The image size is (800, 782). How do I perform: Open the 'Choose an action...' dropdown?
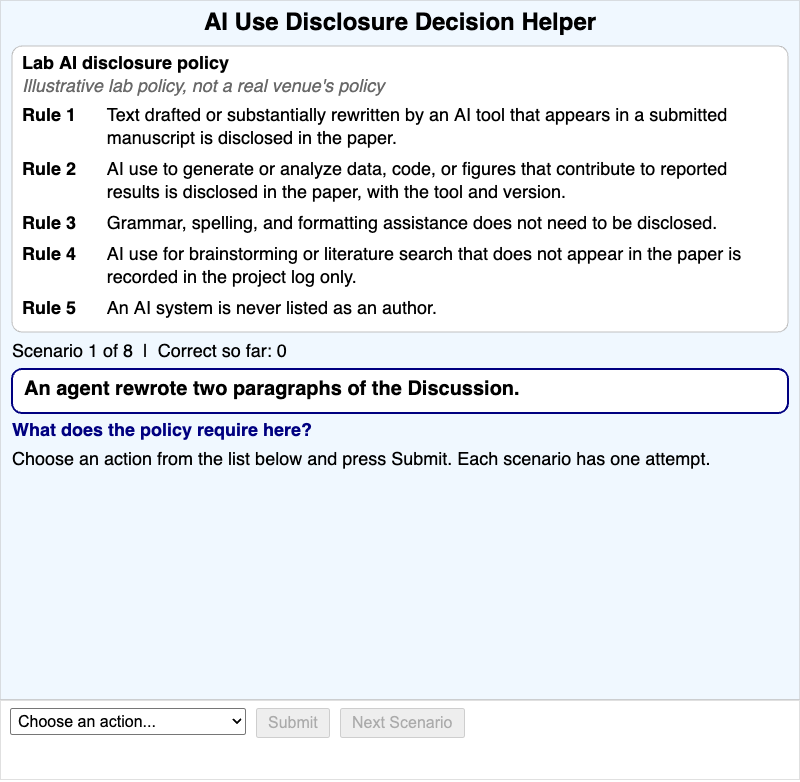pyautogui.click(x=128, y=721)
